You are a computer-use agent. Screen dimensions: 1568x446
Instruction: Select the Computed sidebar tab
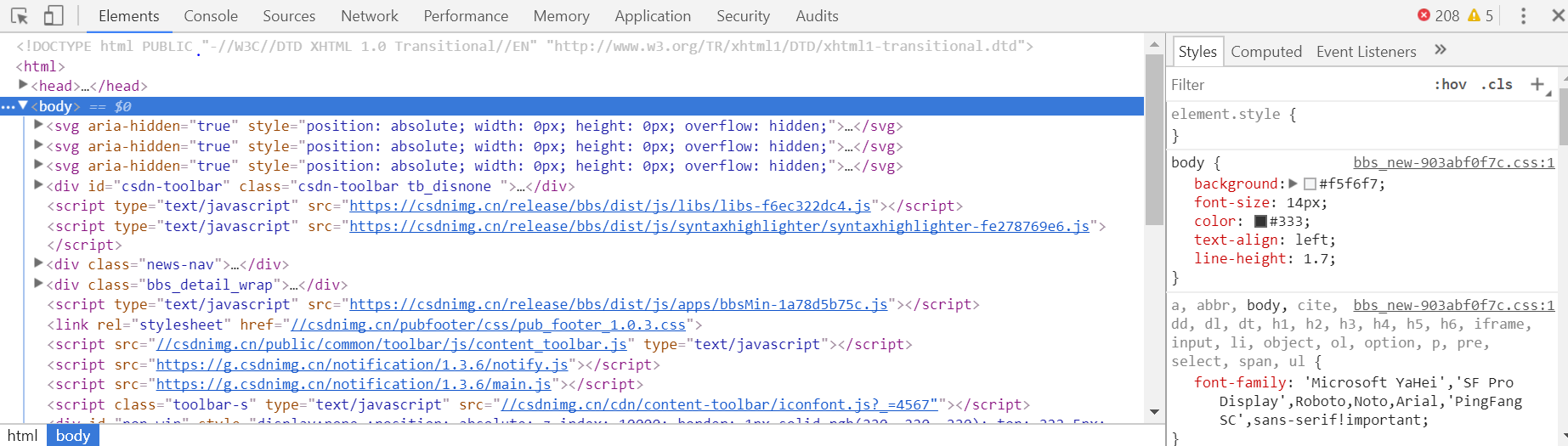tap(1266, 52)
